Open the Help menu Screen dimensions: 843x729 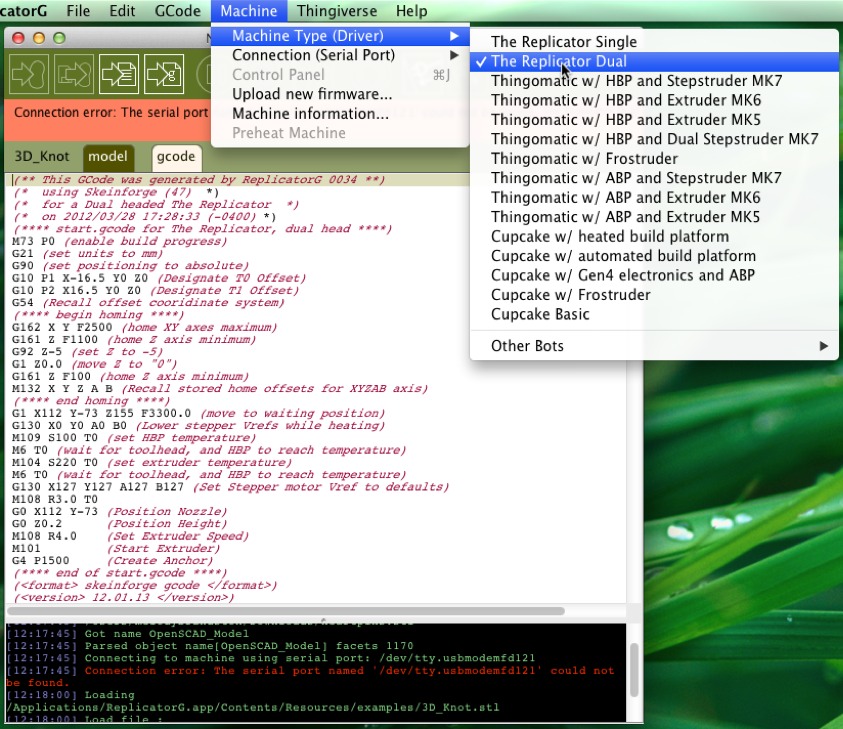pos(411,11)
